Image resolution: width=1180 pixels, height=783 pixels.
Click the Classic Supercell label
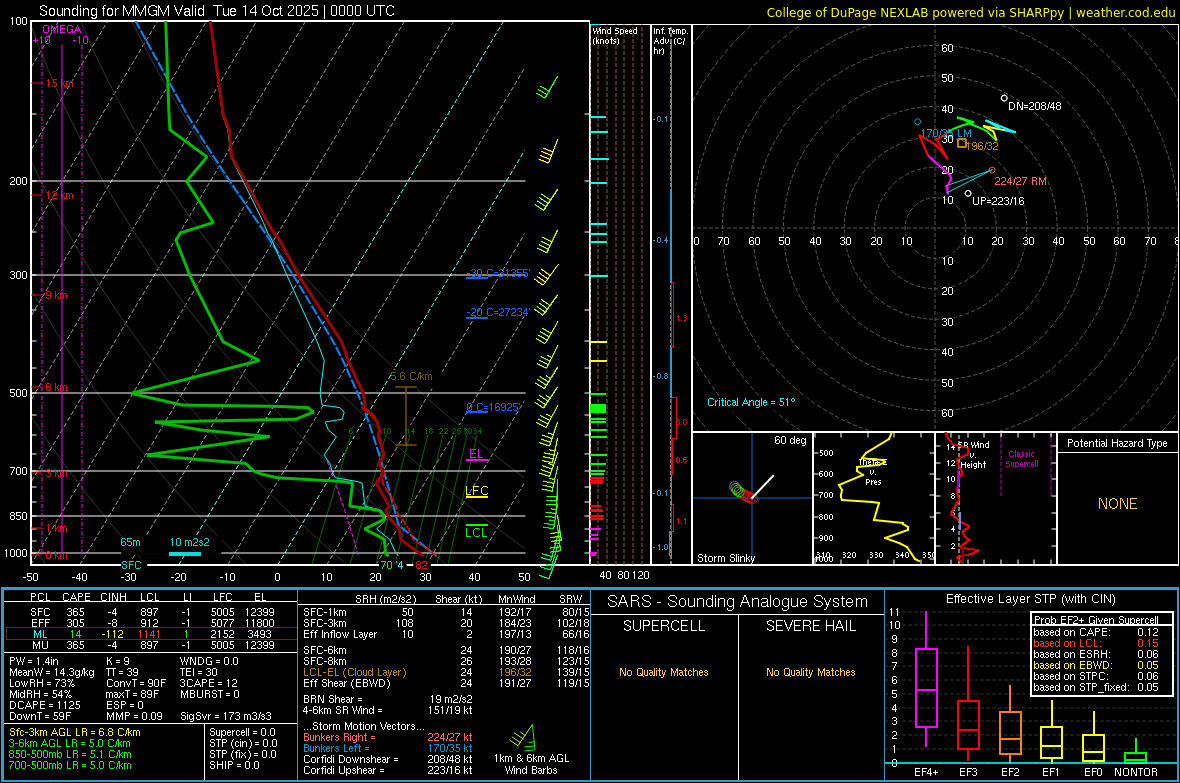(1021, 459)
